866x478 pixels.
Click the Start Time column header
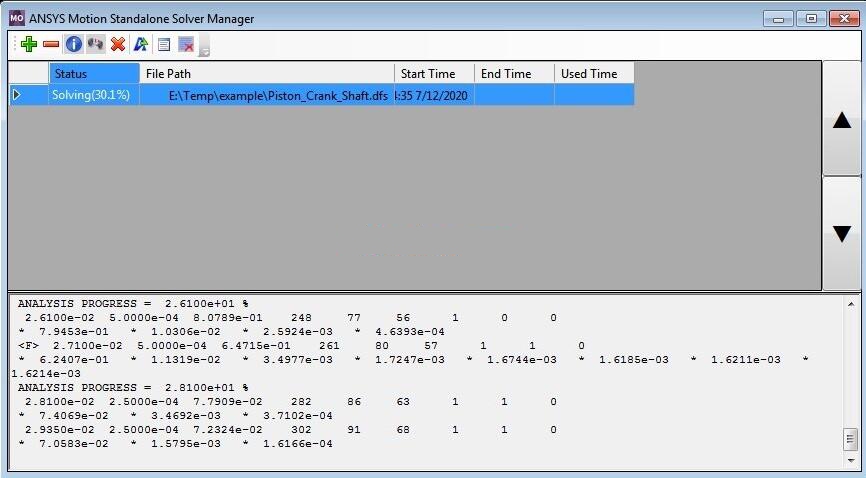tap(435, 74)
